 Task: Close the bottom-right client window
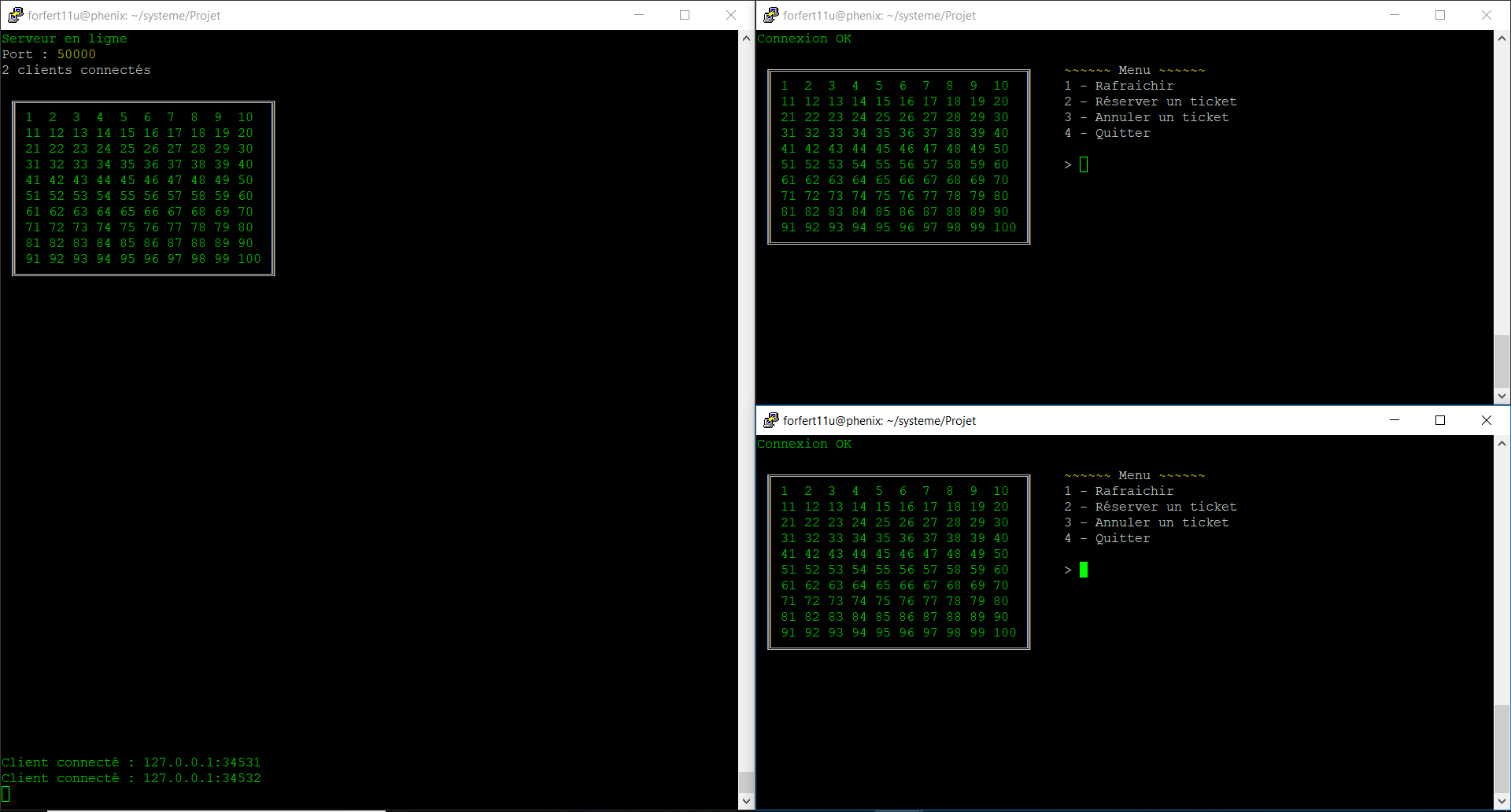click(1487, 420)
